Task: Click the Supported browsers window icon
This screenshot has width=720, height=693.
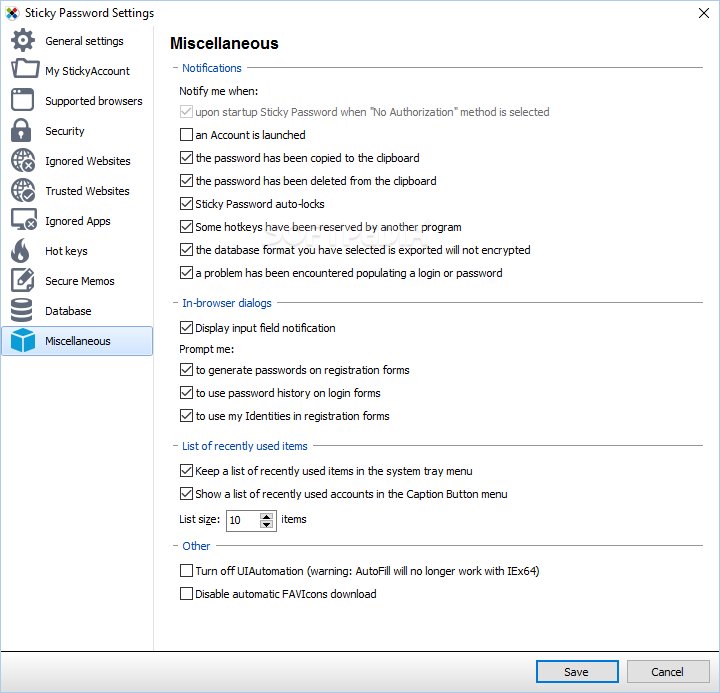Action: coord(22,100)
